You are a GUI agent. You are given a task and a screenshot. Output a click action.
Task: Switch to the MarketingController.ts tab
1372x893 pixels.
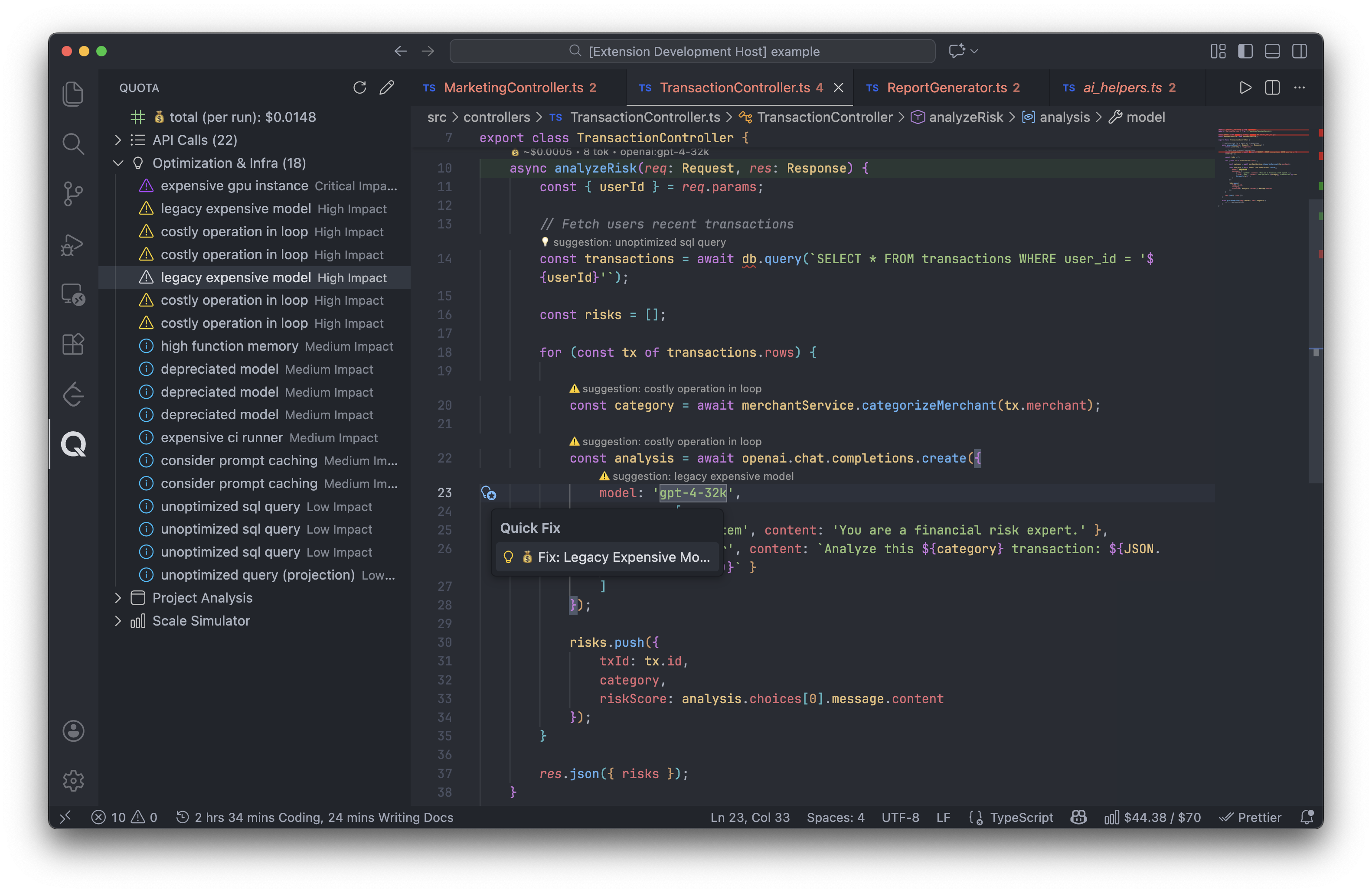point(513,88)
